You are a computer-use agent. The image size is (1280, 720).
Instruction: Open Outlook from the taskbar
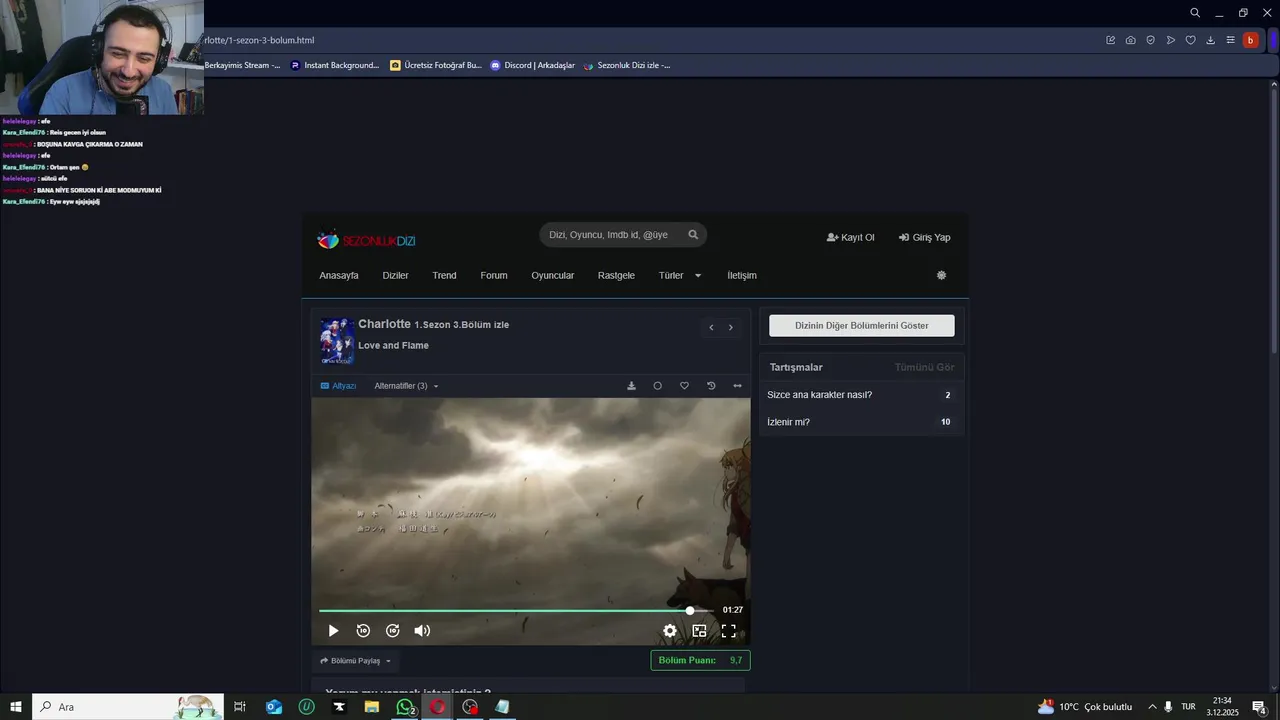[274, 707]
